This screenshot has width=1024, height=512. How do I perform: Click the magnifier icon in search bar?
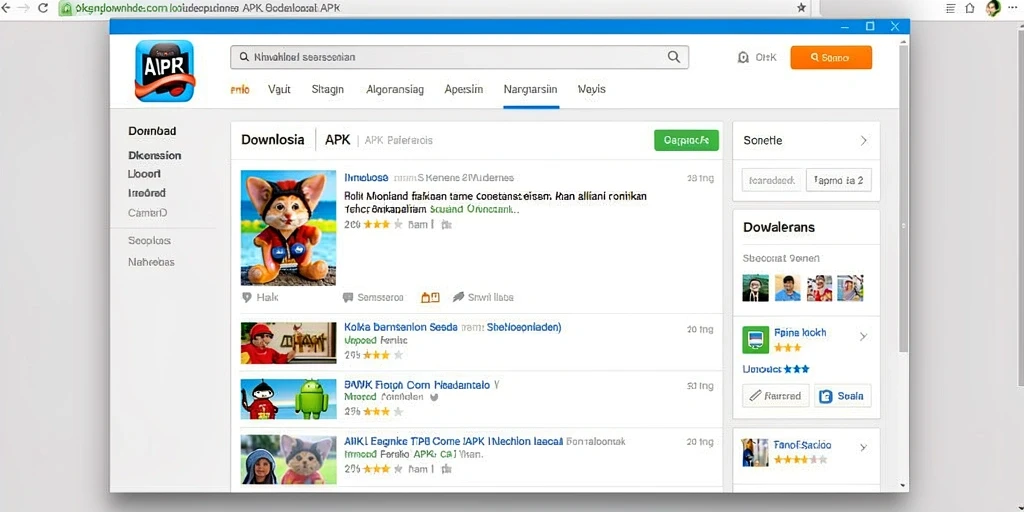(674, 57)
